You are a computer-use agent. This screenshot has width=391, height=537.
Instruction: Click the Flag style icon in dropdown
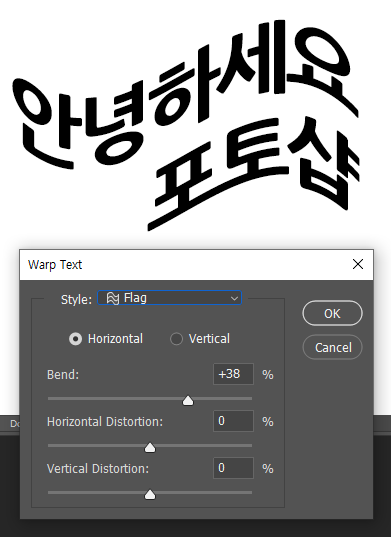pyautogui.click(x=113, y=298)
